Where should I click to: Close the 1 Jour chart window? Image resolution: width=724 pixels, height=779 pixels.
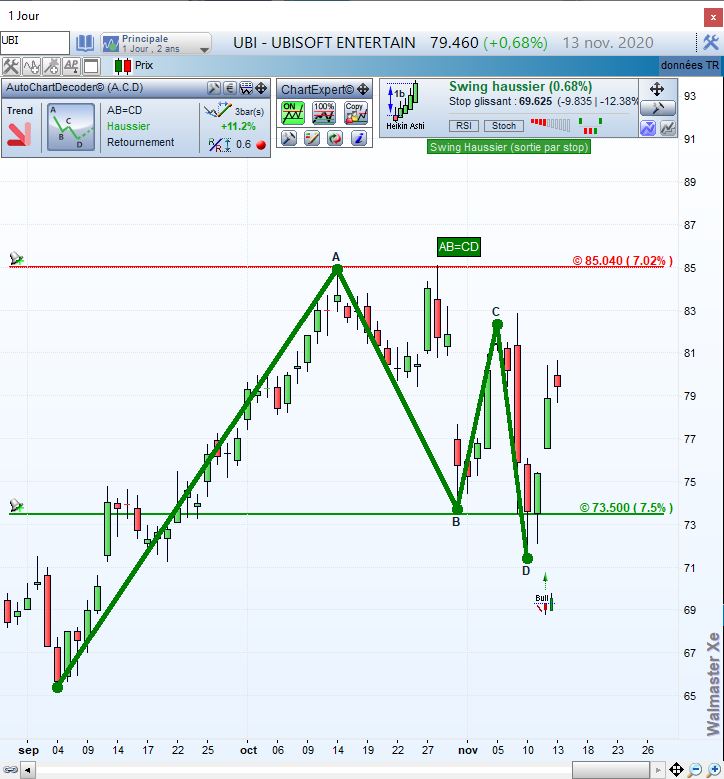[x=713, y=17]
